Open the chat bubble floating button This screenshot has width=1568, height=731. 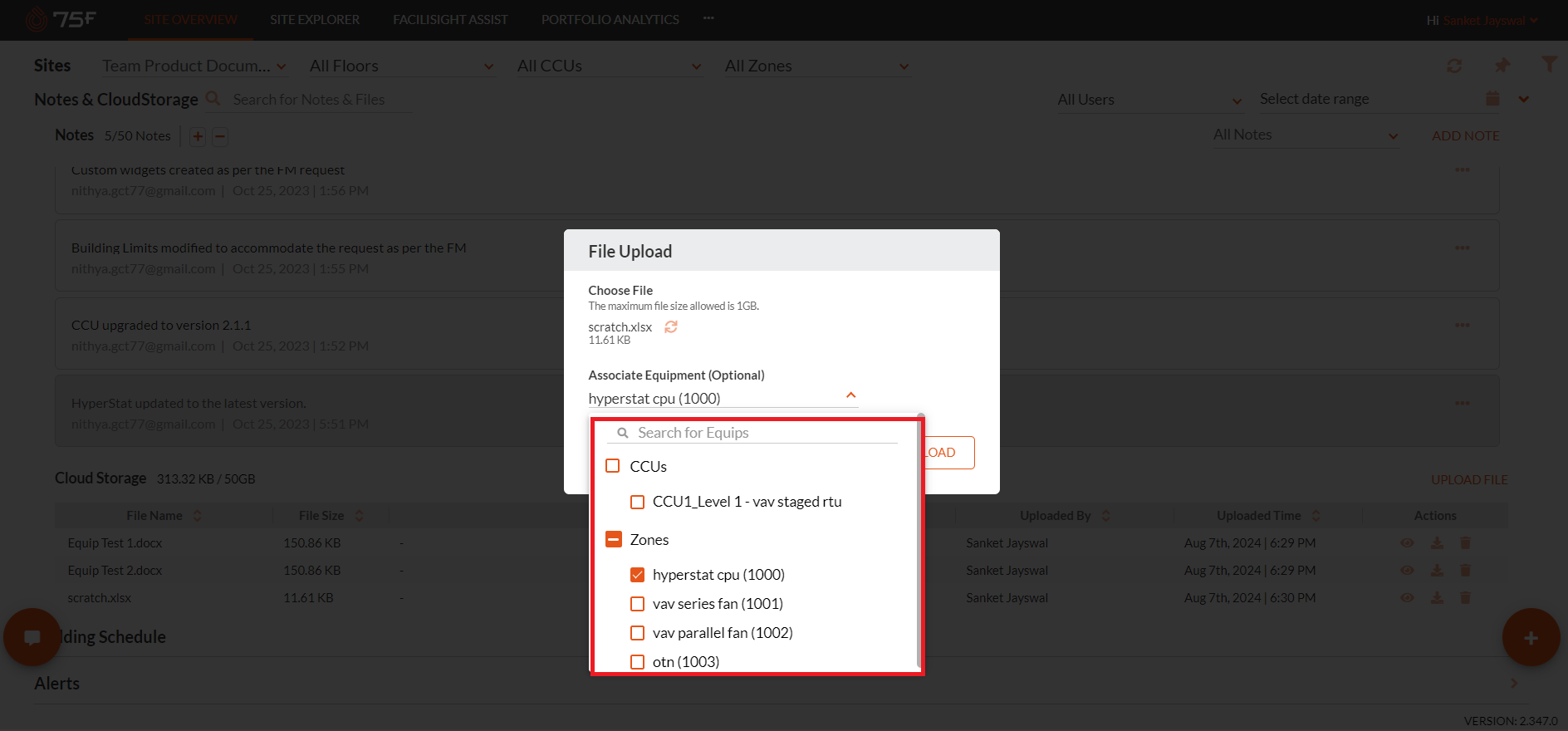tap(32, 637)
